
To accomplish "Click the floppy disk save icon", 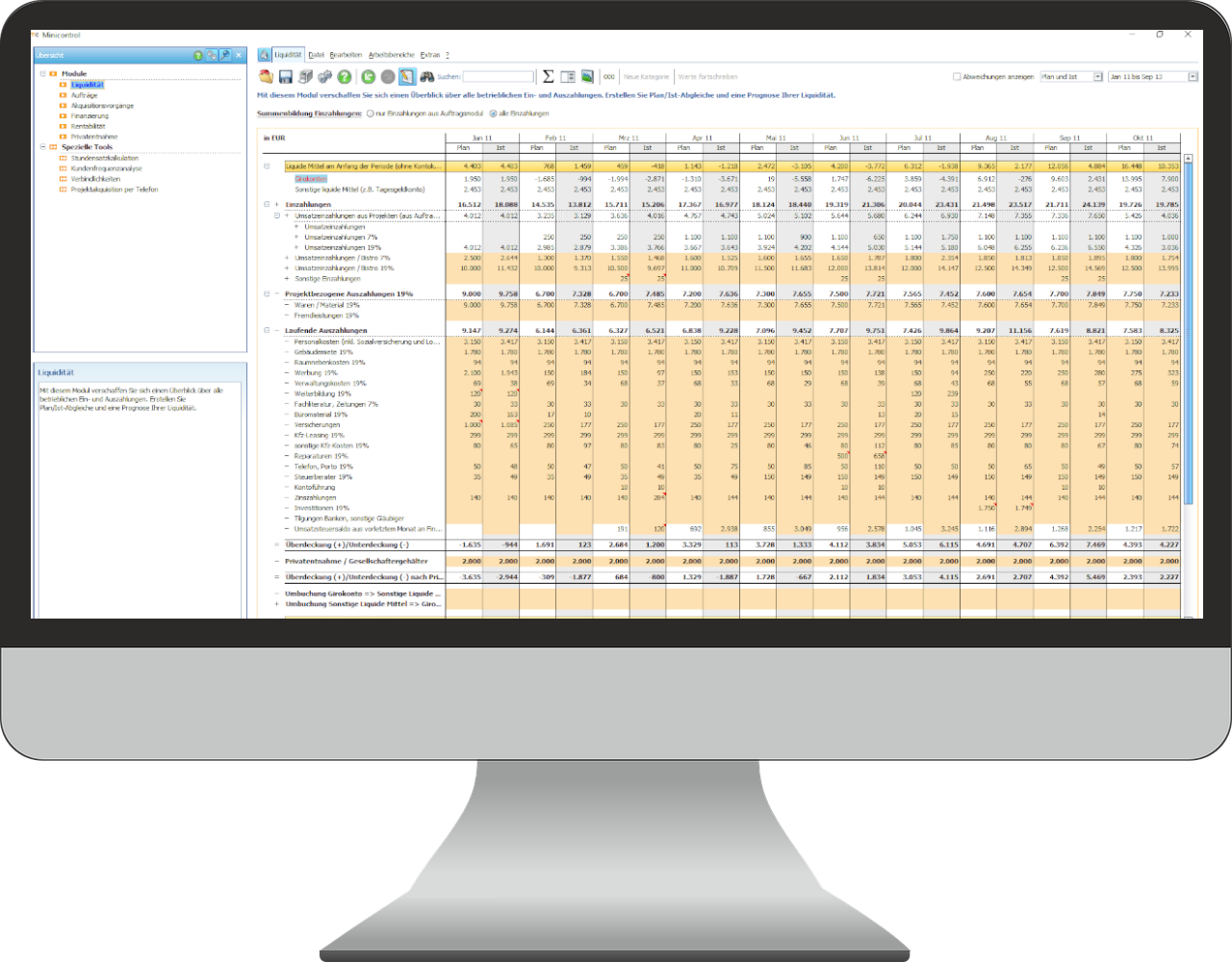I will click(286, 77).
